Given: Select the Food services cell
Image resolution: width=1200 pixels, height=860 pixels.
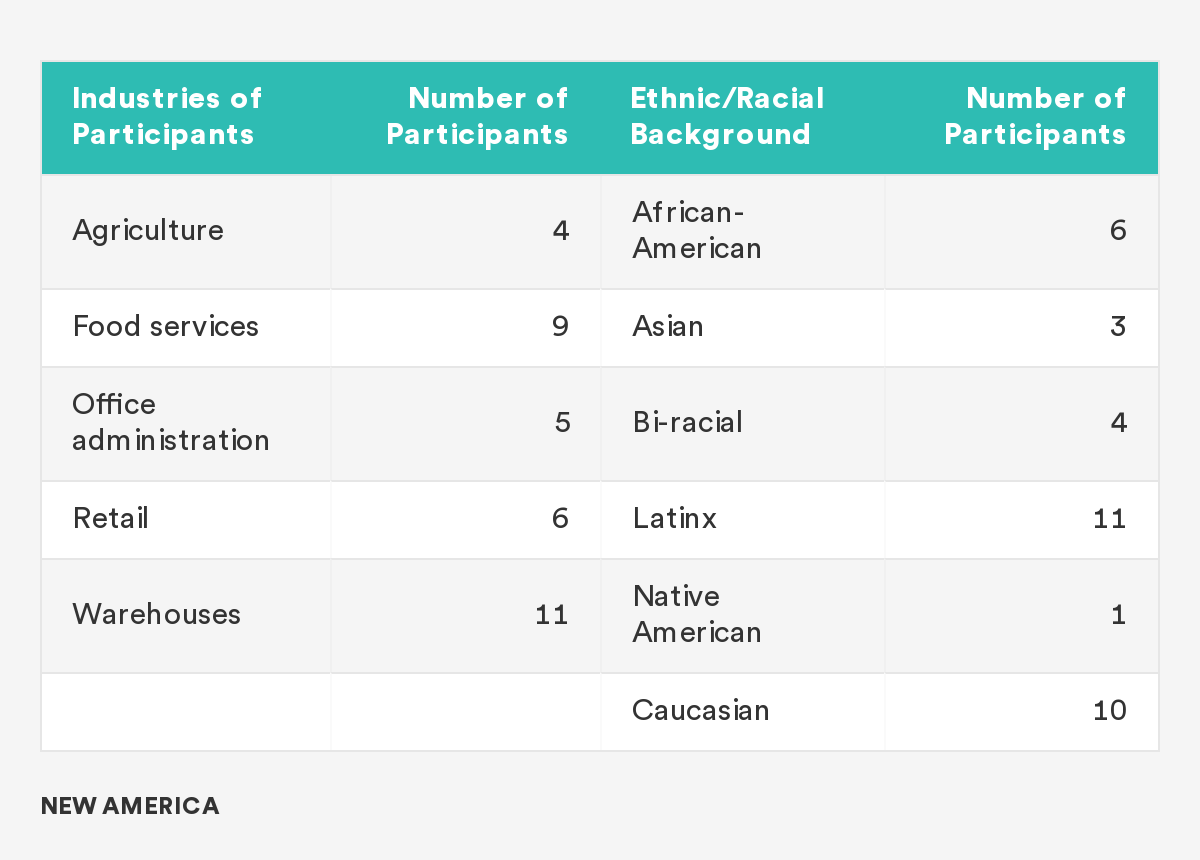Looking at the screenshot, I should [166, 326].
